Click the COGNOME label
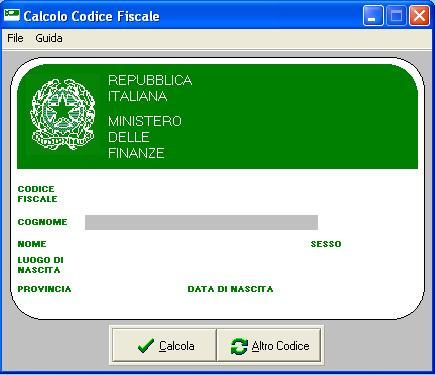This screenshot has width=435, height=375. 42,222
